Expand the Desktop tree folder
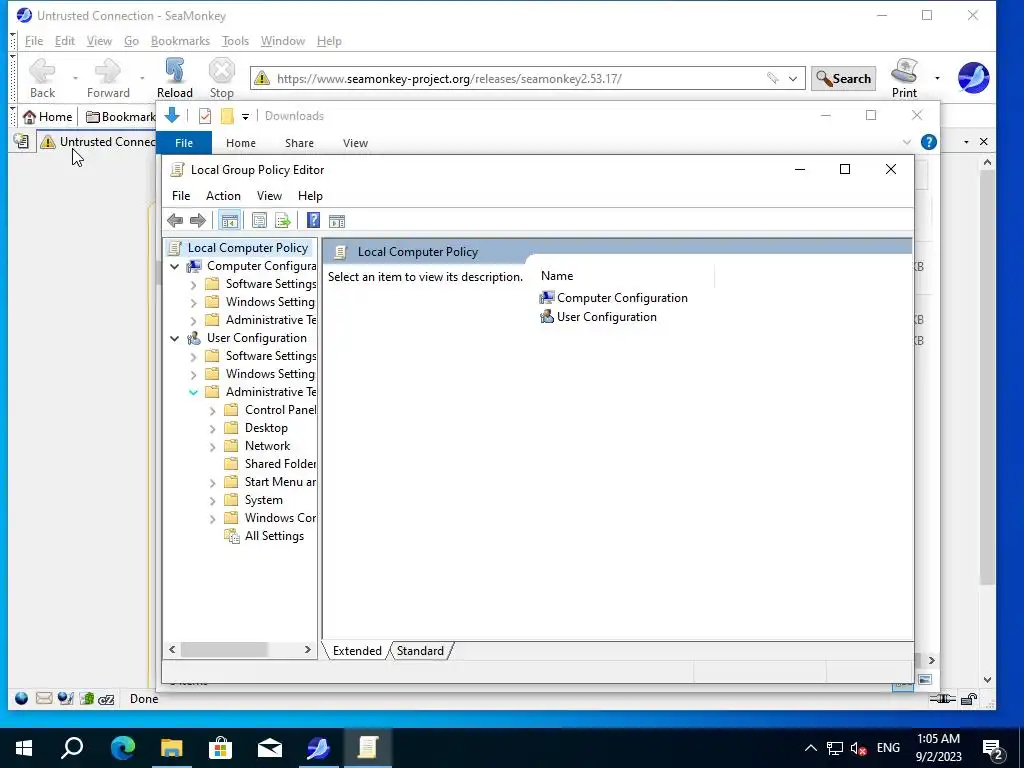 (212, 429)
